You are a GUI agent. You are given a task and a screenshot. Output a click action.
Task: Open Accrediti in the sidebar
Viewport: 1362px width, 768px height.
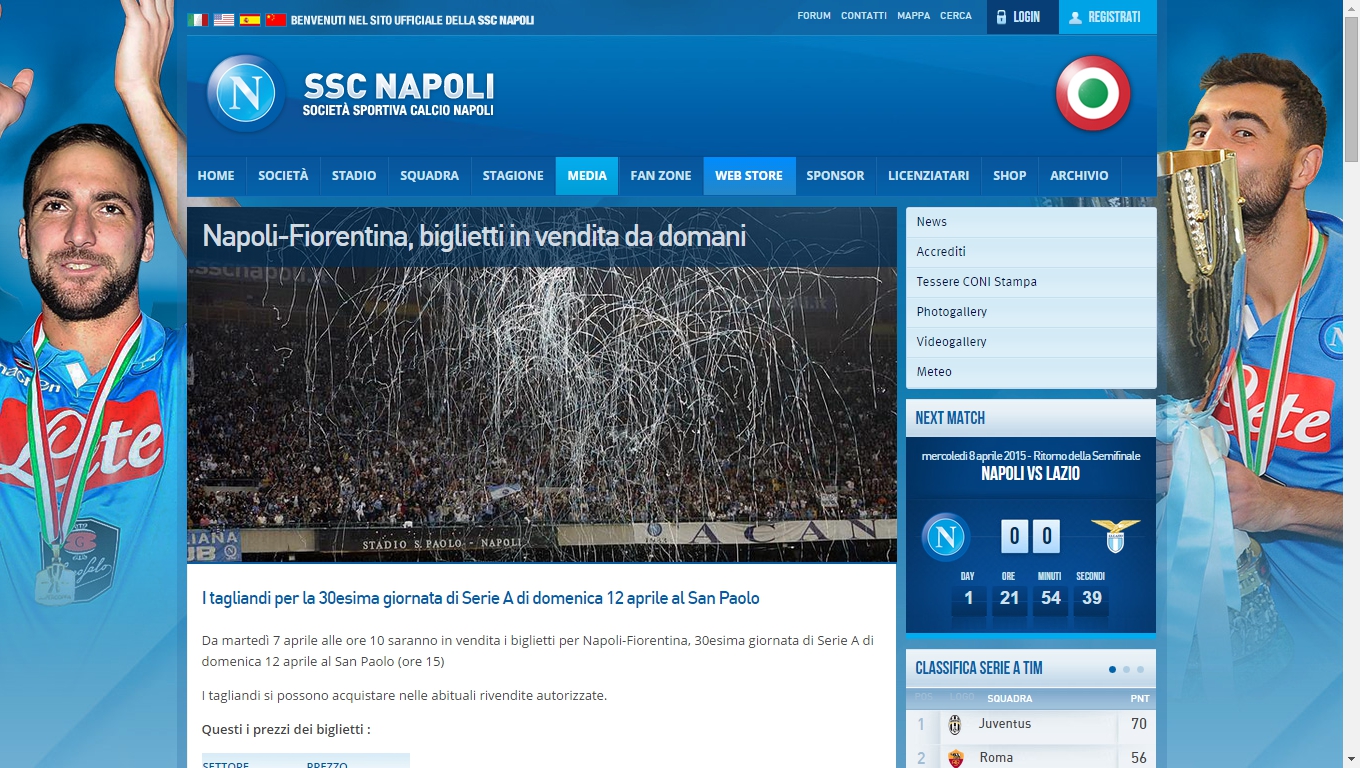[1031, 252]
